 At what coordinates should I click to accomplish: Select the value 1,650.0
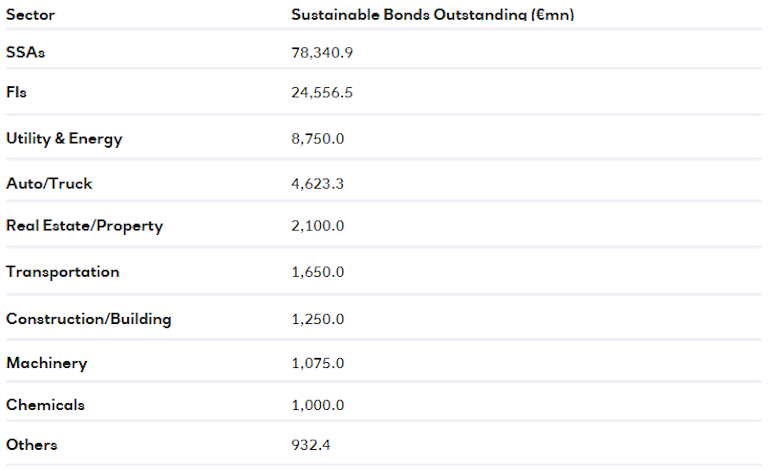tap(318, 272)
